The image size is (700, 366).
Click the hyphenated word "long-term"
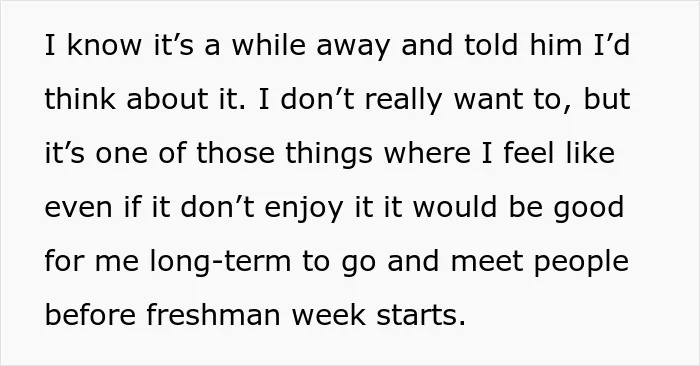(220, 263)
